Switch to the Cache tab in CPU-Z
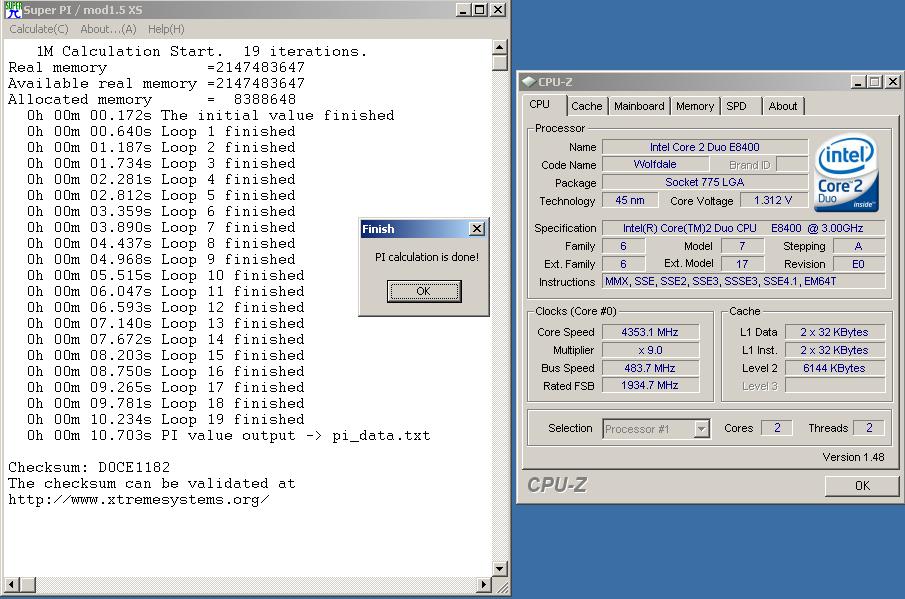 pos(586,106)
